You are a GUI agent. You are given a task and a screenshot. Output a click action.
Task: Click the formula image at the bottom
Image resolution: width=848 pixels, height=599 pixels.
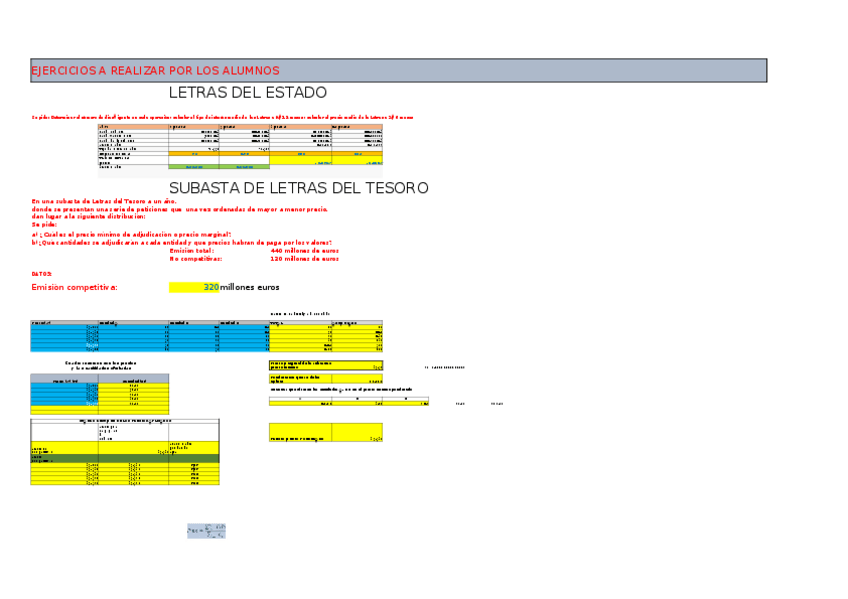[x=206, y=530]
